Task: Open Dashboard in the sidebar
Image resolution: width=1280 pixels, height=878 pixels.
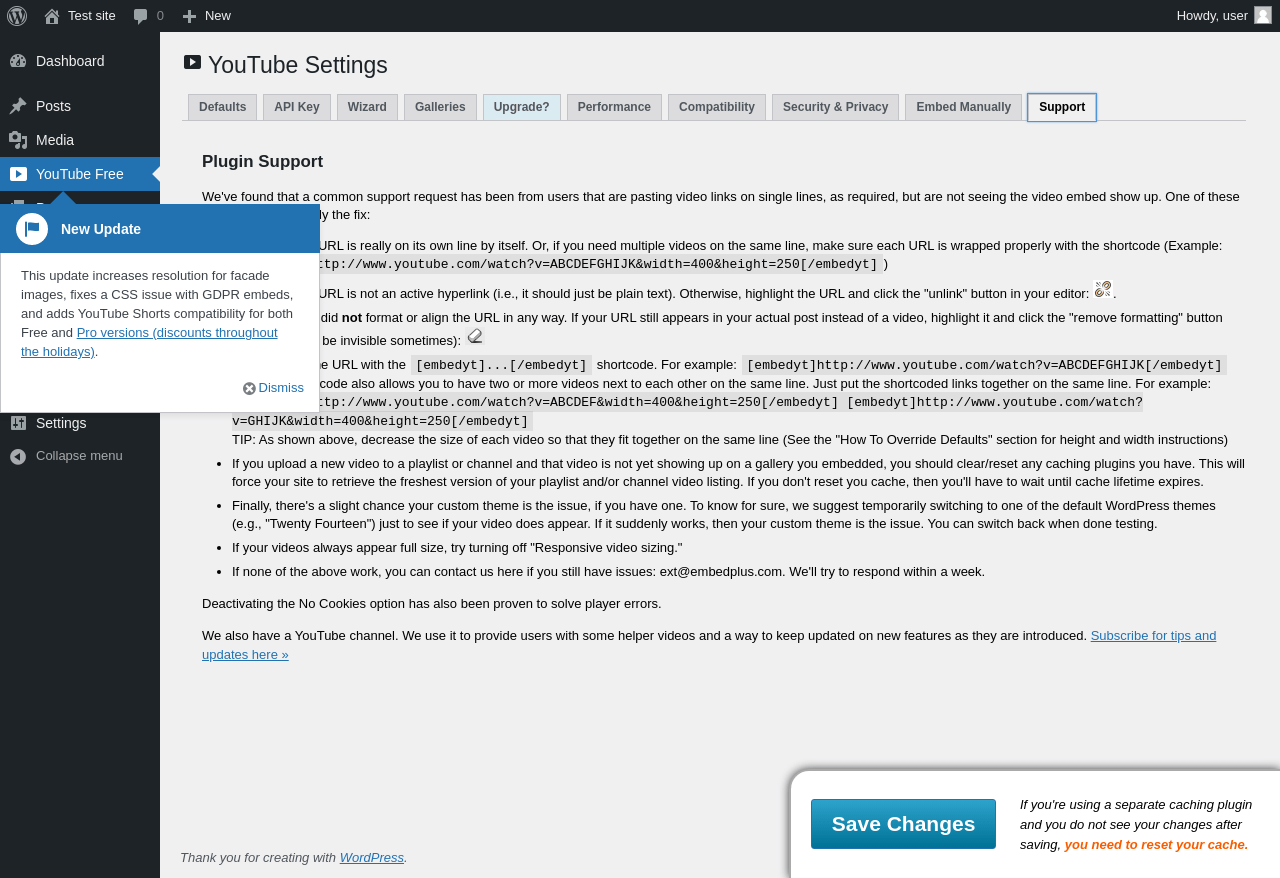Action: pyautogui.click(x=80, y=61)
